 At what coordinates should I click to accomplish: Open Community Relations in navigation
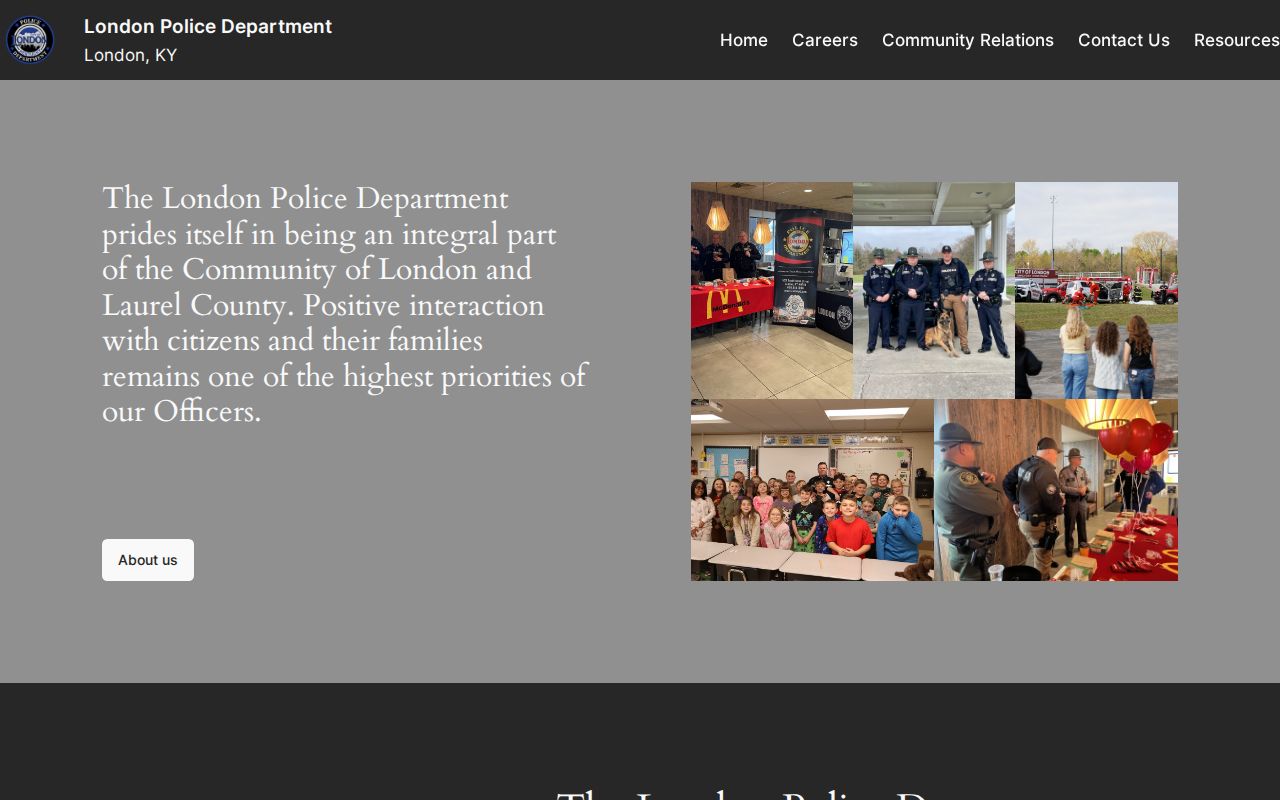(x=968, y=40)
